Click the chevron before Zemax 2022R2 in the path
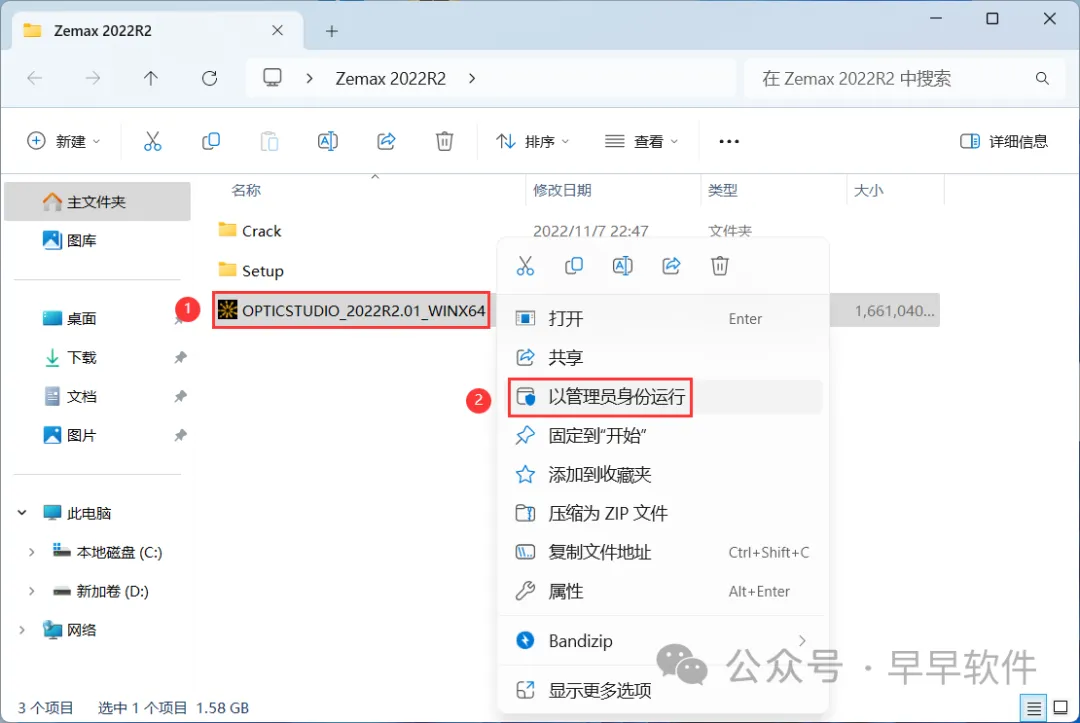 310,78
